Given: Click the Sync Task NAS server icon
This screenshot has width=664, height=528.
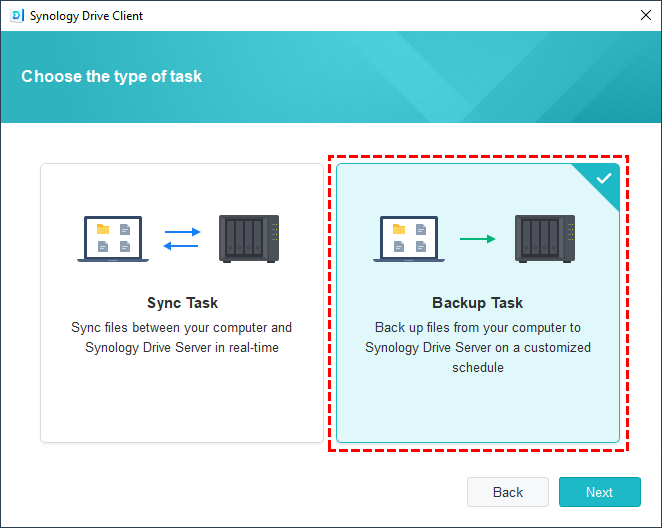Looking at the screenshot, I should pos(249,239).
